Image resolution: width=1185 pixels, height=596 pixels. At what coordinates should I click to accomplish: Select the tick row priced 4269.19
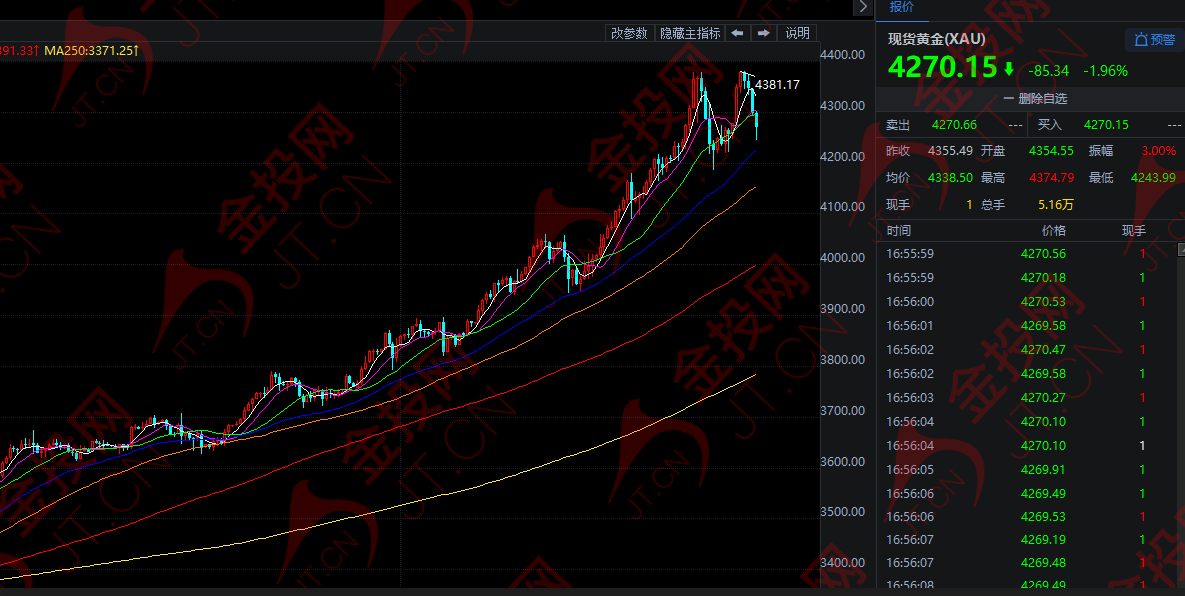[1026, 539]
